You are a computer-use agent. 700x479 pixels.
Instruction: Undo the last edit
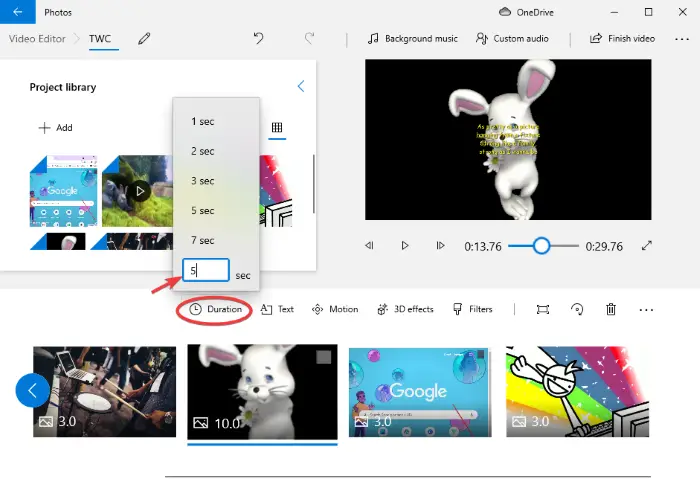pos(258,38)
